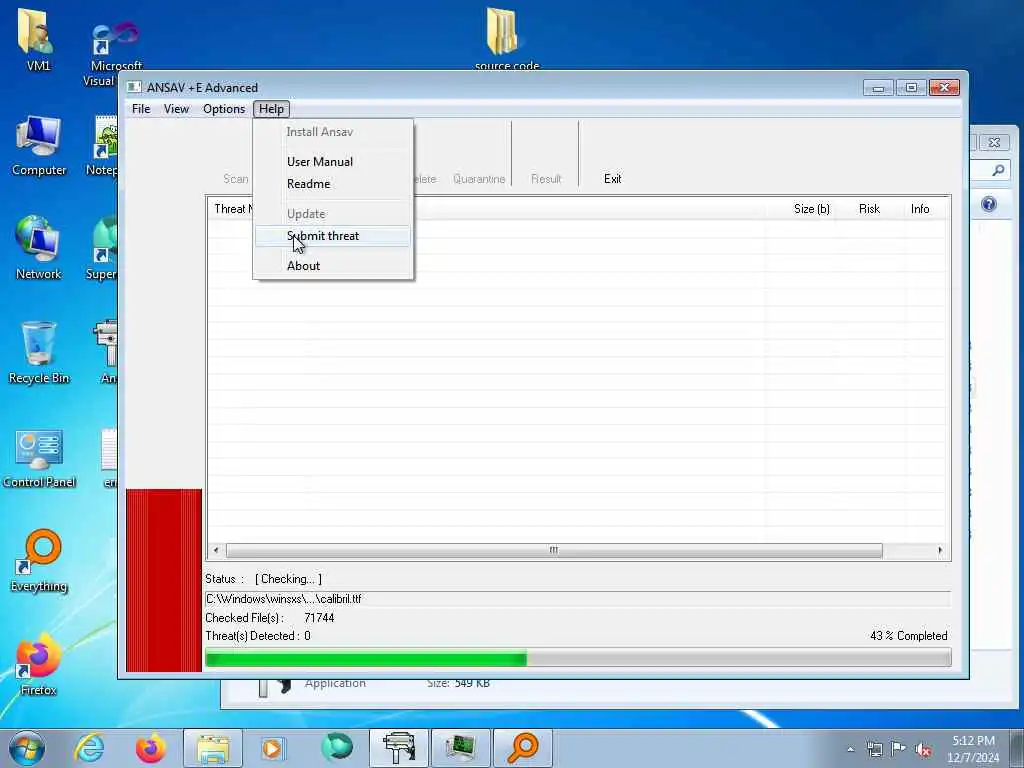Click the horizontal scrollbar left arrow
Screen dimensions: 1024x768
click(x=216, y=551)
